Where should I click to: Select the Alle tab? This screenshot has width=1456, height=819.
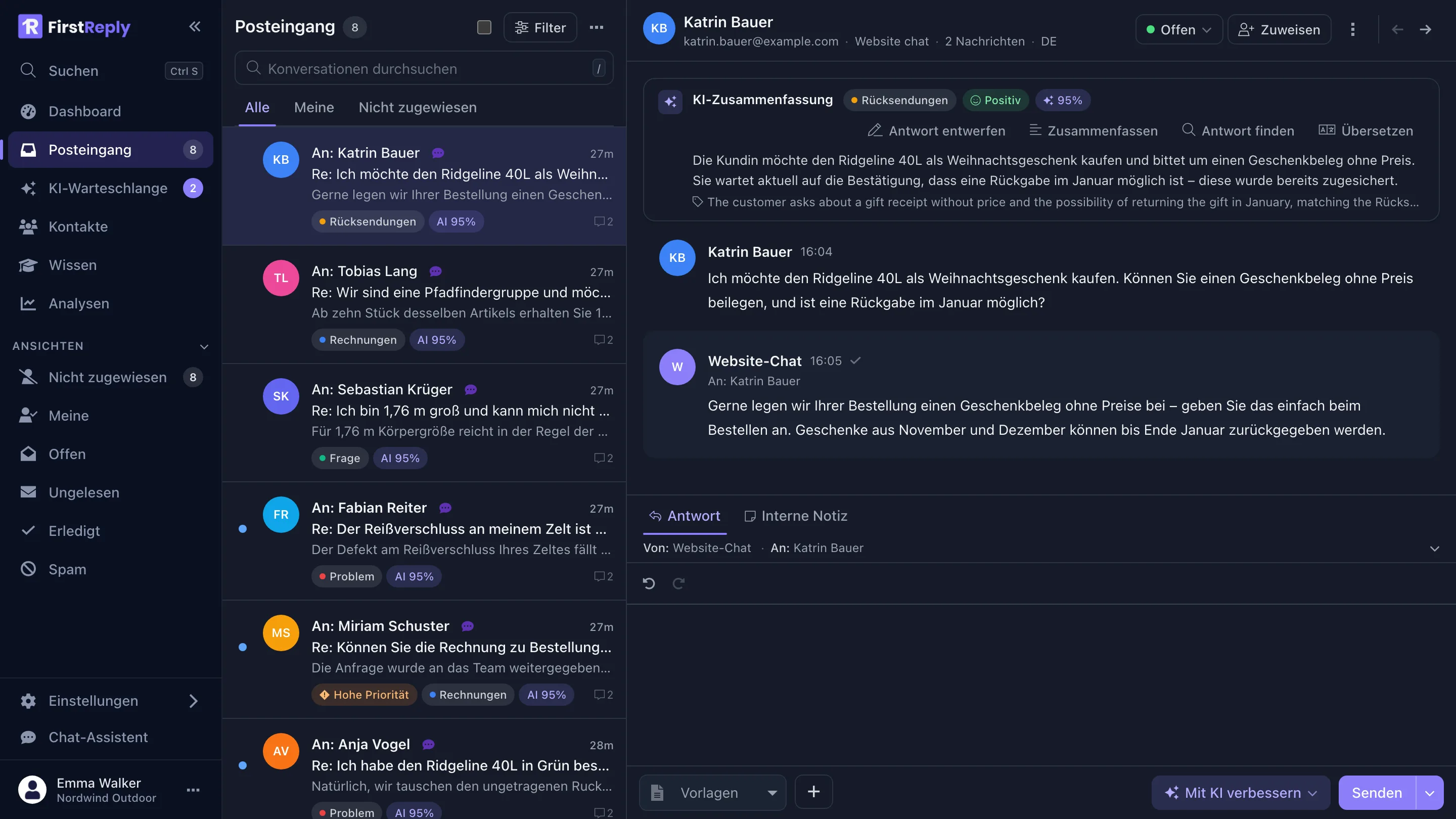[257, 107]
